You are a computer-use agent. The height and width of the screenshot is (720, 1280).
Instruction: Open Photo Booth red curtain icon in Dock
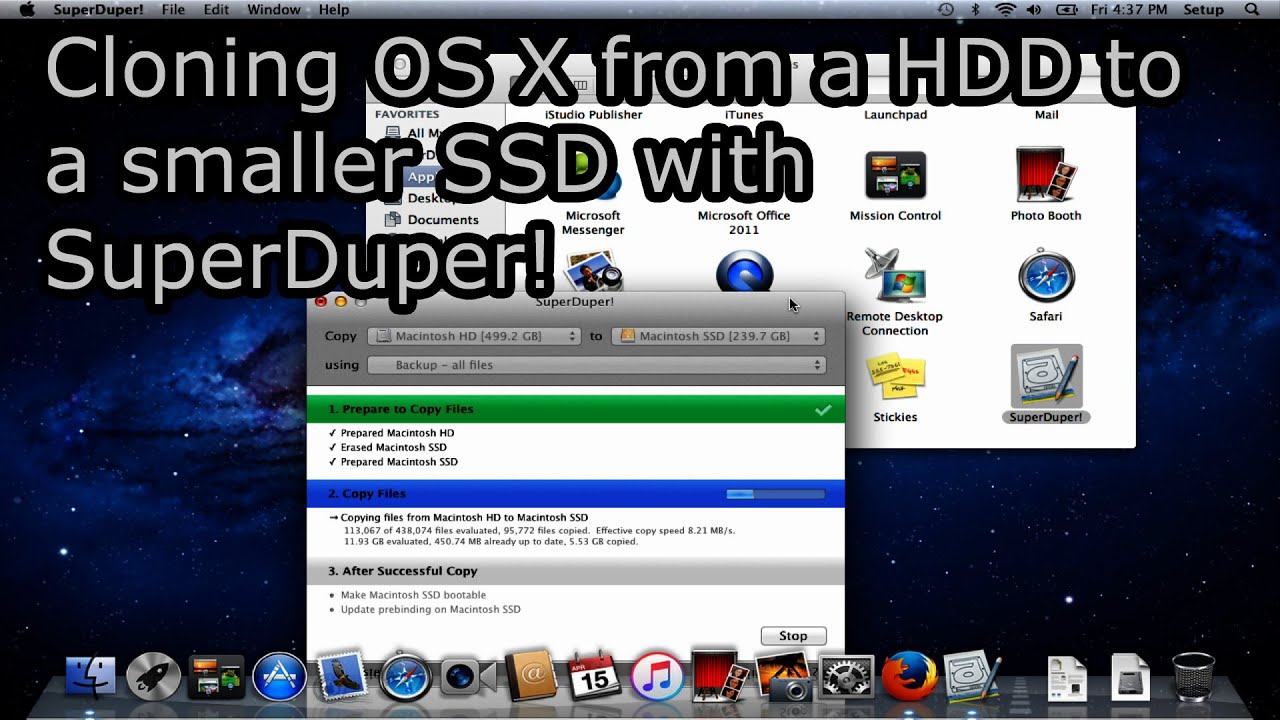point(720,678)
